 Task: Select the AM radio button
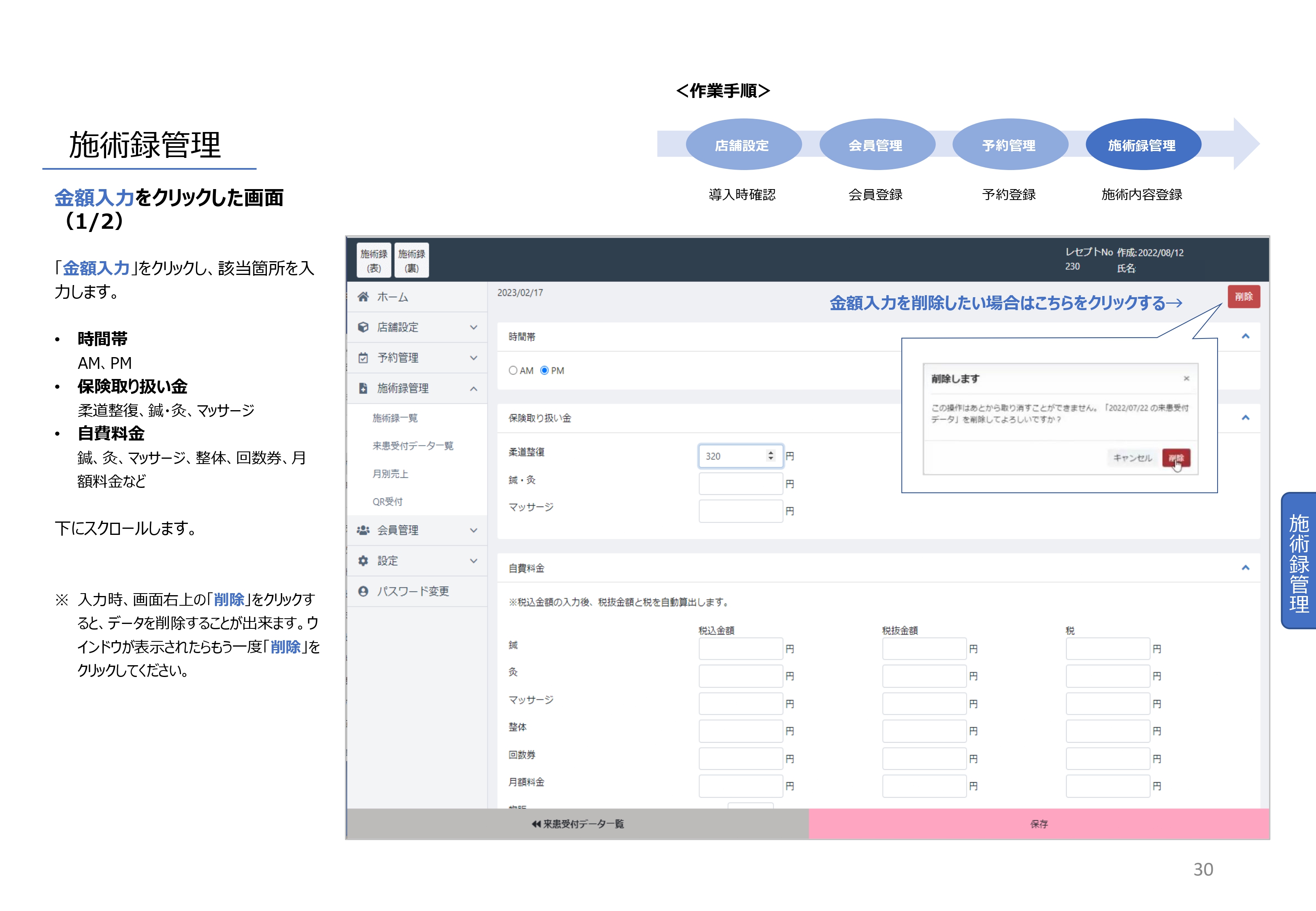[513, 370]
